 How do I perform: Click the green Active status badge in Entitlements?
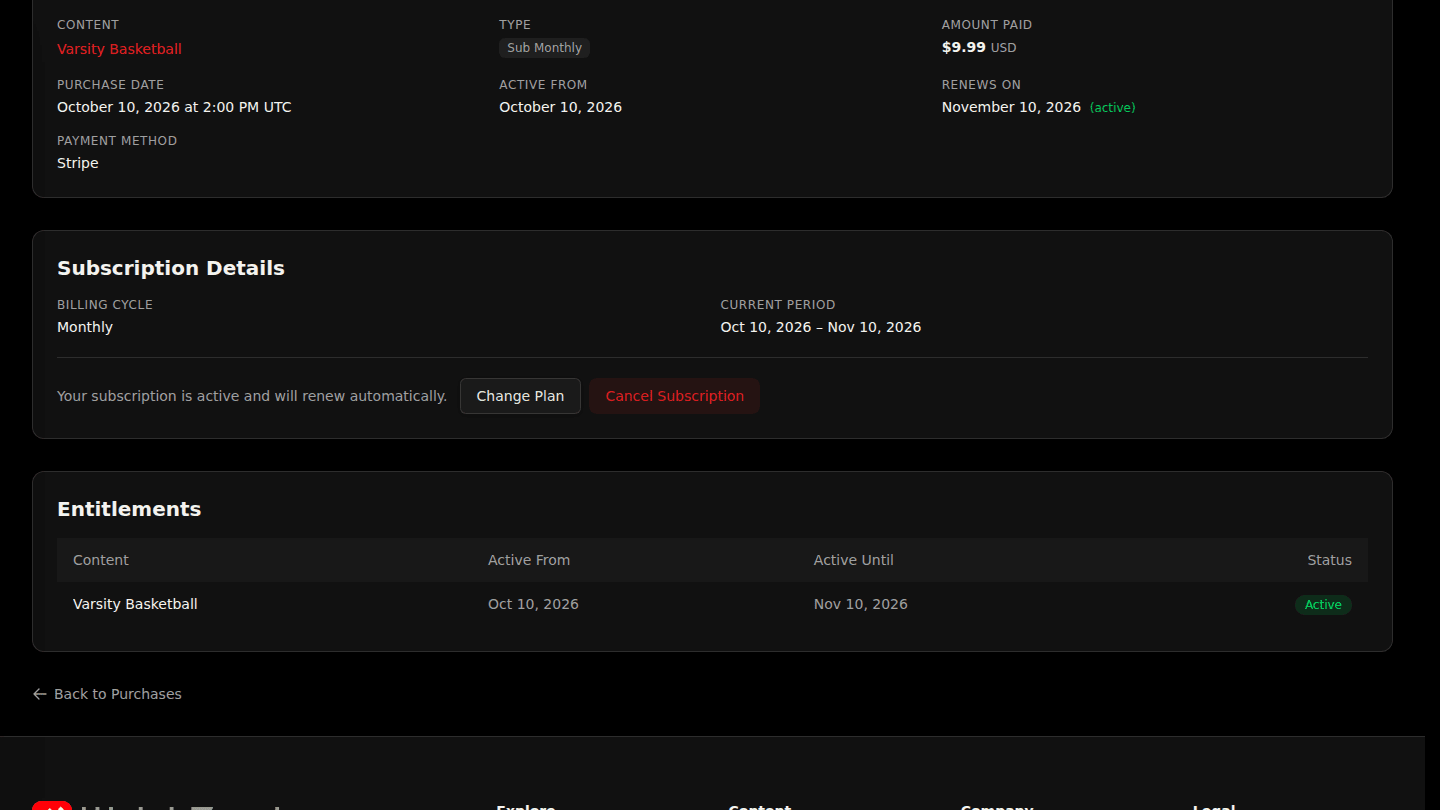(1323, 604)
